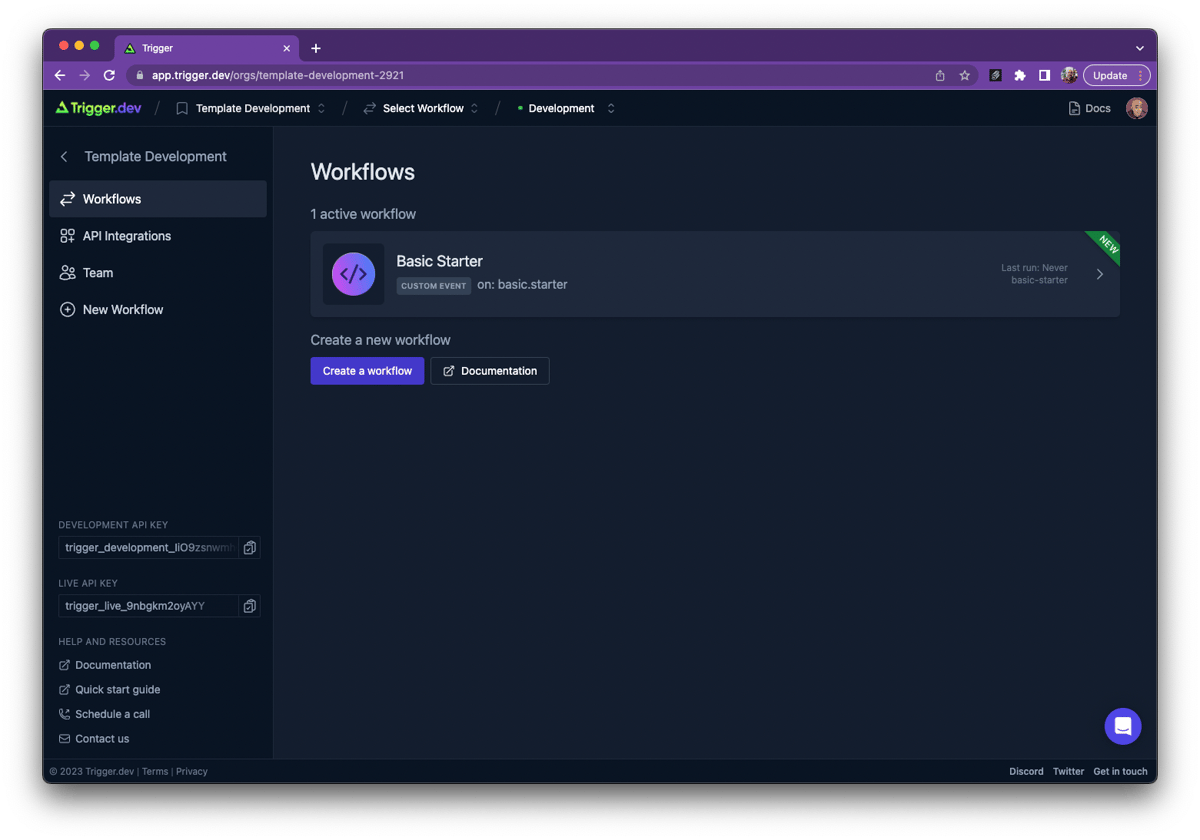The image size is (1200, 840).
Task: Open the Privacy link in footer
Action: [192, 771]
